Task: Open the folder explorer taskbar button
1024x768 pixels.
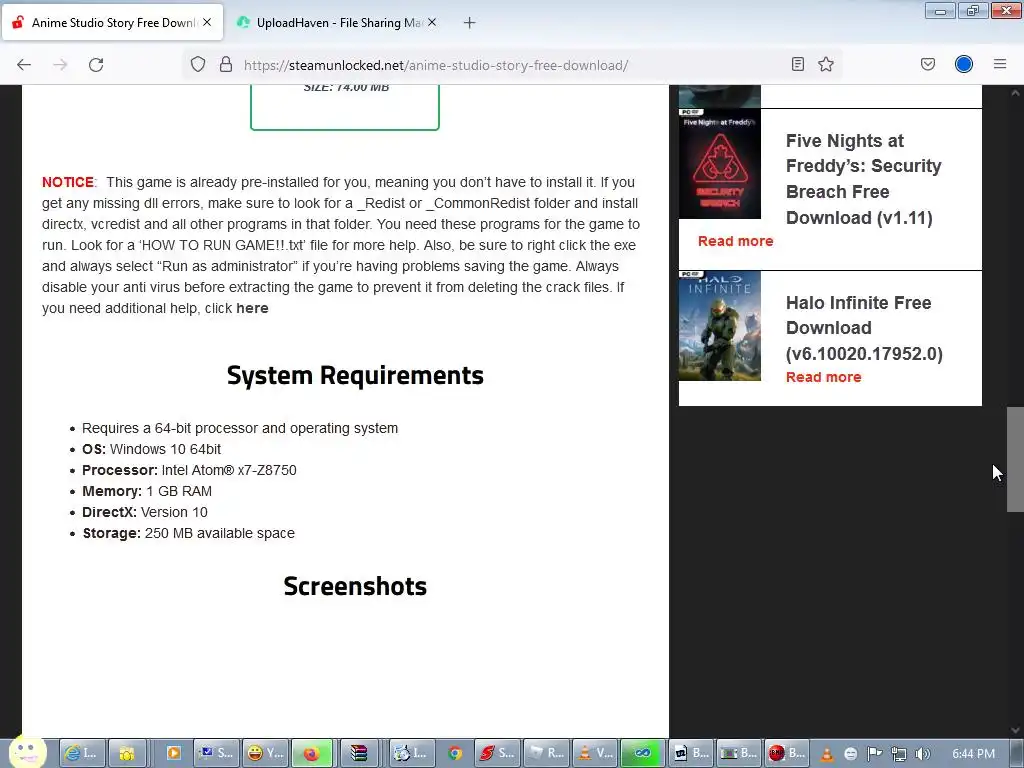Action: pos(126,753)
